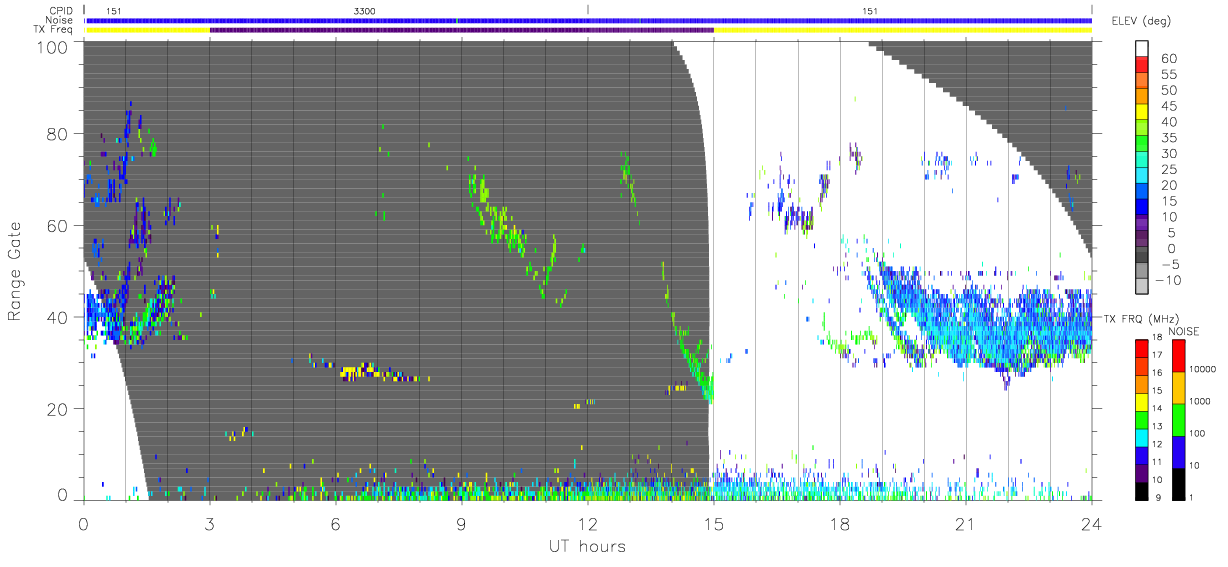
Task: Pick the yellow cell in the ELEV colorbar
Action: coord(1143,111)
